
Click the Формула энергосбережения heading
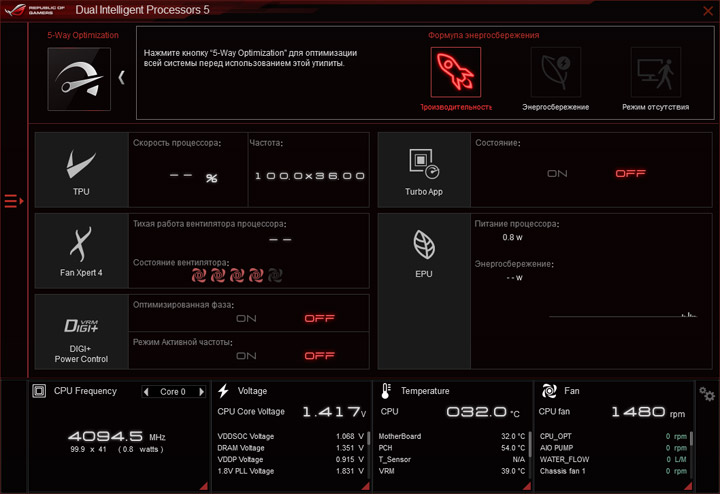point(484,35)
